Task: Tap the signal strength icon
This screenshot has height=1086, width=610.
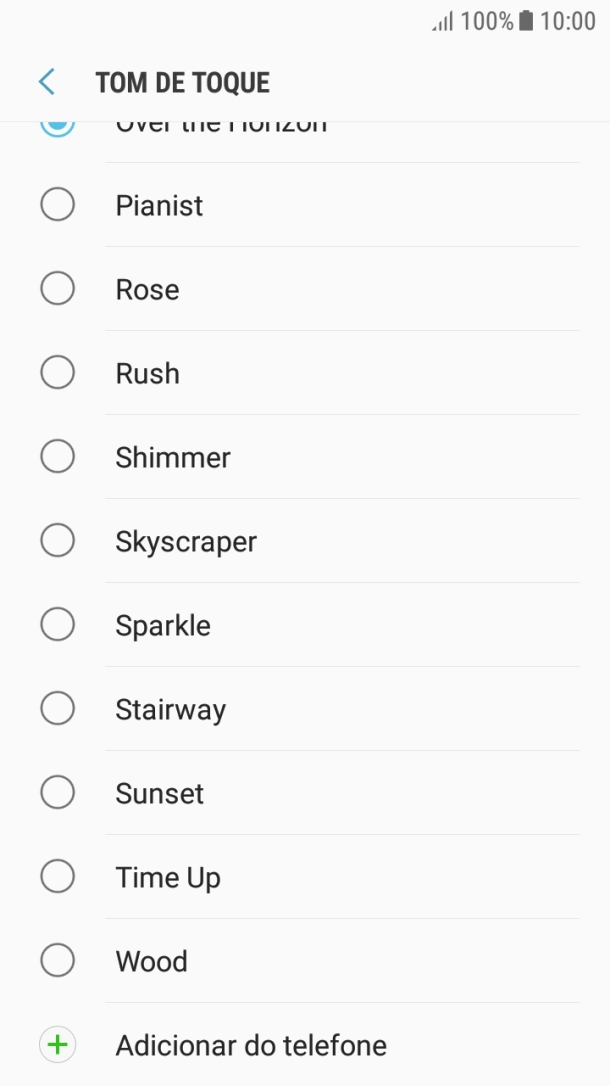Action: [x=442, y=21]
